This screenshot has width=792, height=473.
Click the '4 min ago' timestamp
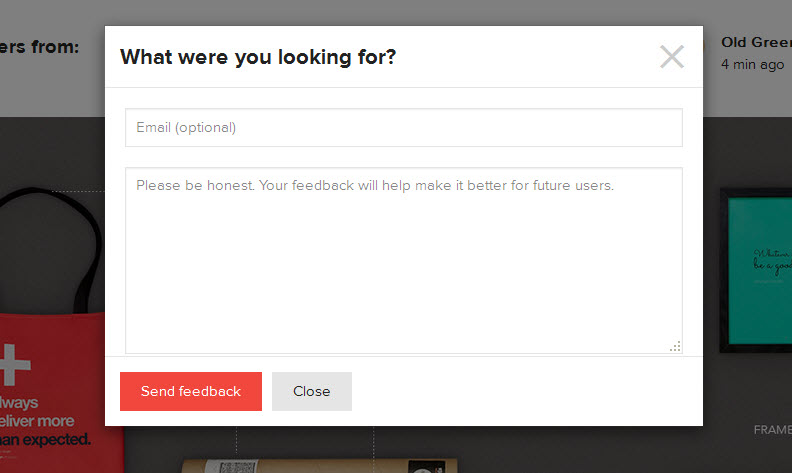click(x=752, y=65)
